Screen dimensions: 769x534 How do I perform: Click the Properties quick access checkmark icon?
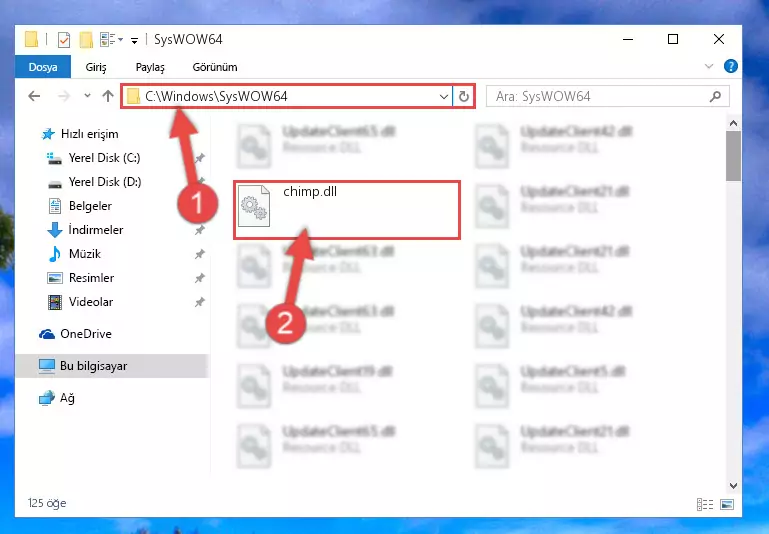[x=64, y=39]
